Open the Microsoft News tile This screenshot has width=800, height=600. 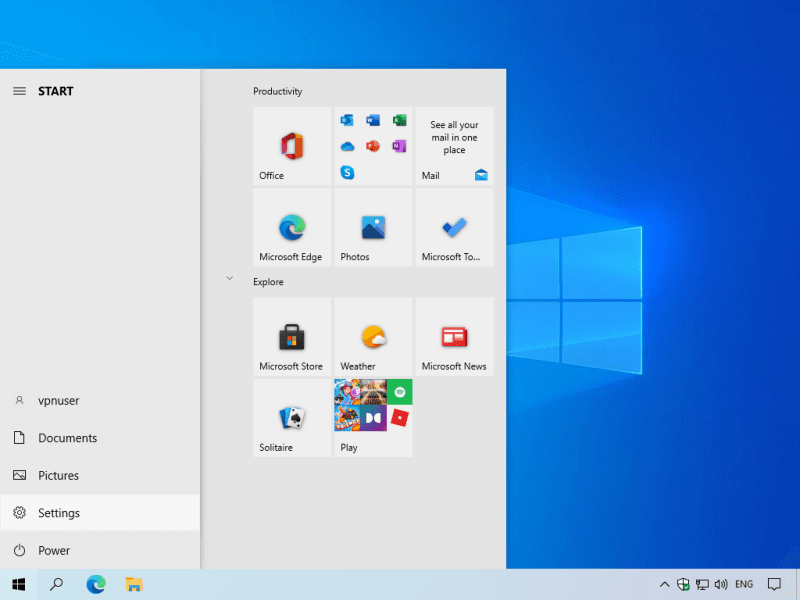click(454, 337)
